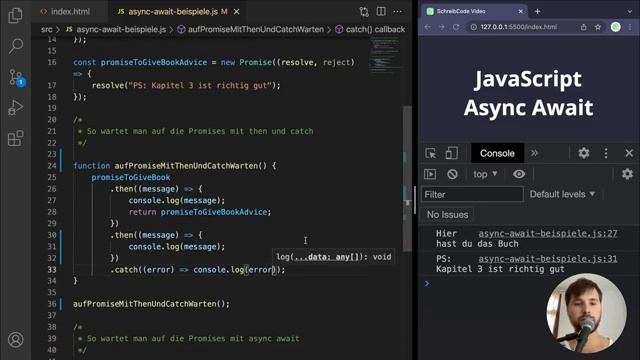Click line number 33 in gutter

coord(52,269)
